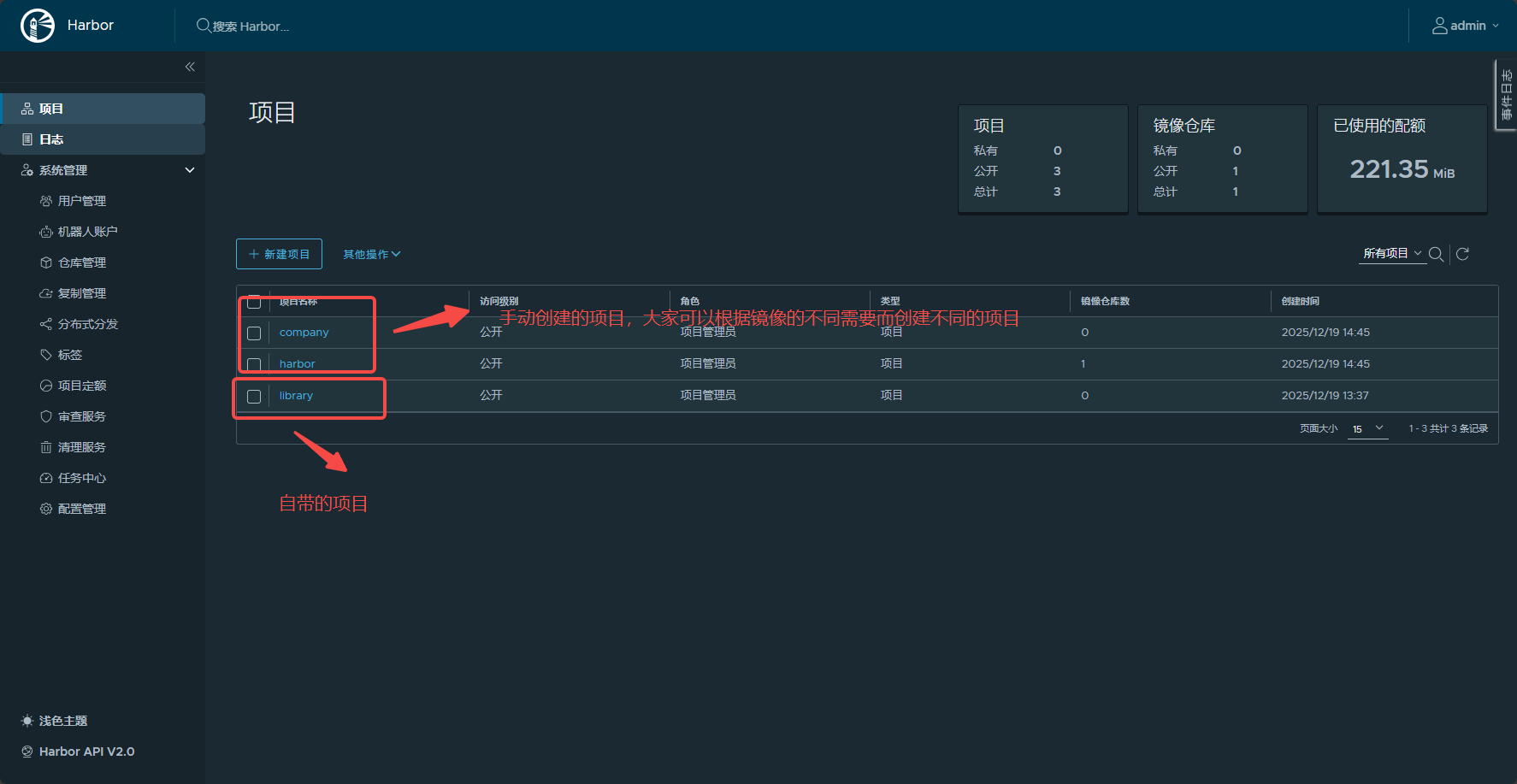
Task: Refresh the project list
Action: pyautogui.click(x=1462, y=254)
